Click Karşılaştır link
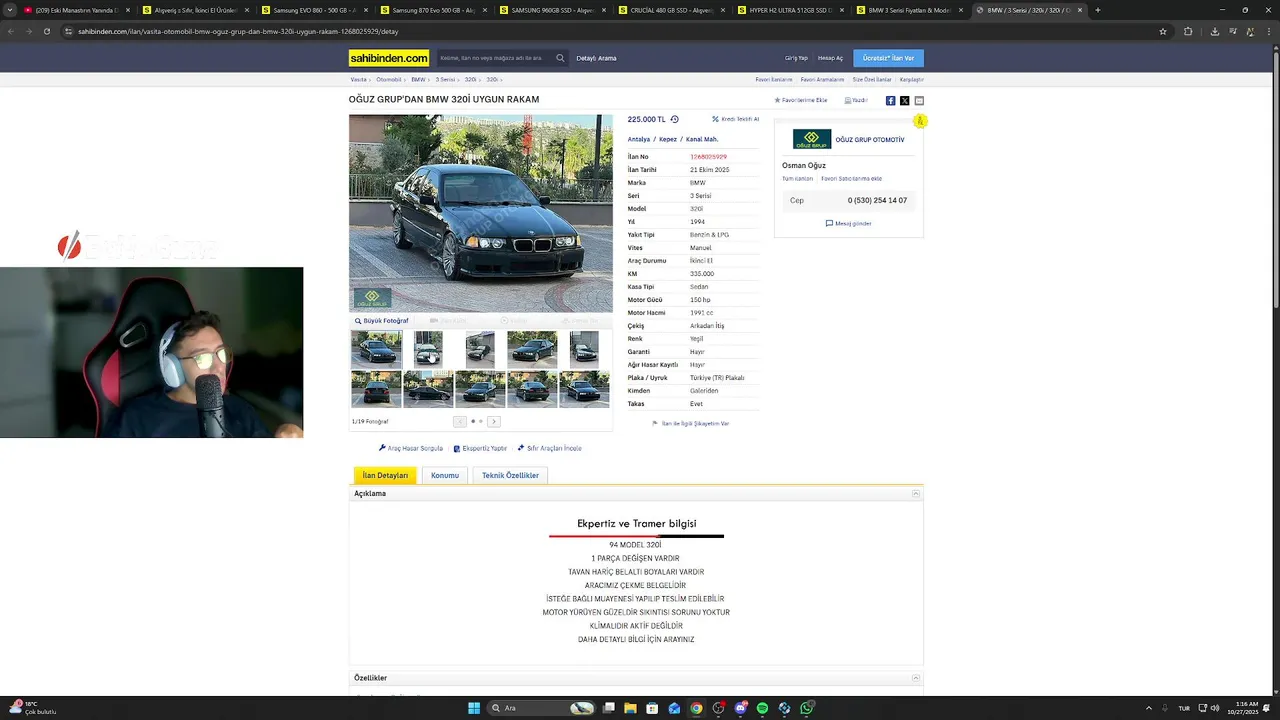 (912, 79)
